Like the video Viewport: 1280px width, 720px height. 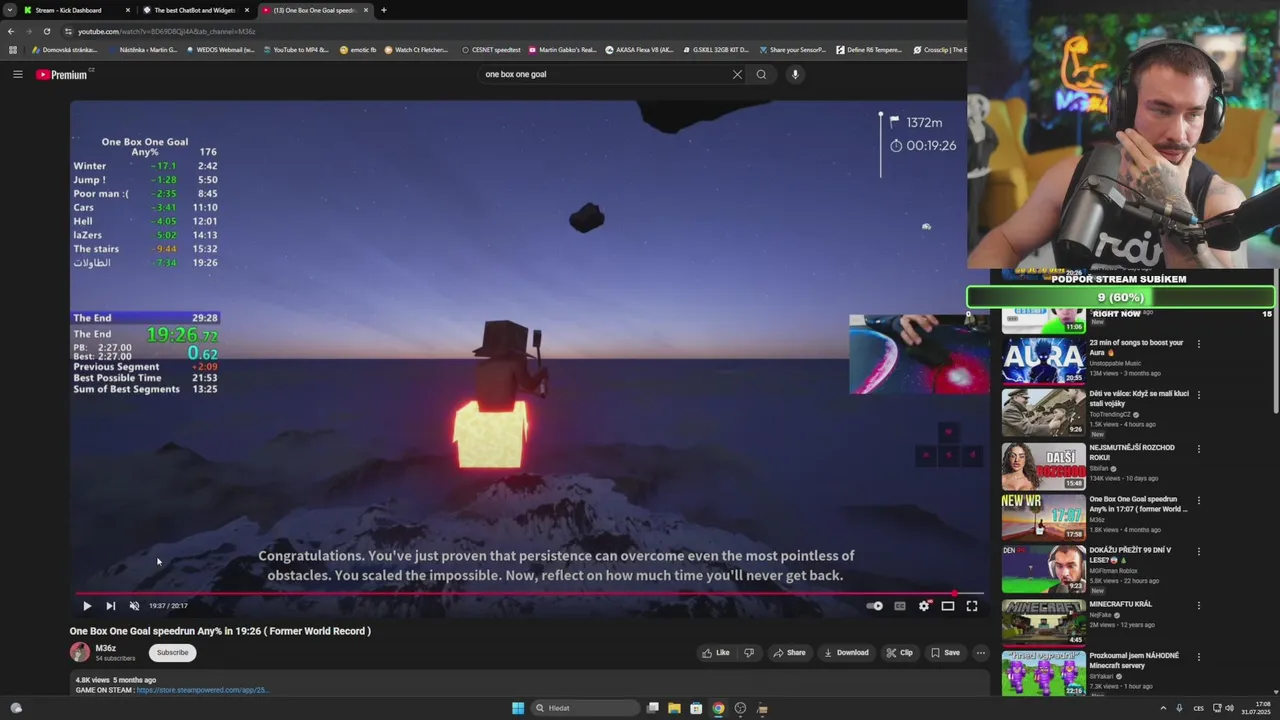716,653
